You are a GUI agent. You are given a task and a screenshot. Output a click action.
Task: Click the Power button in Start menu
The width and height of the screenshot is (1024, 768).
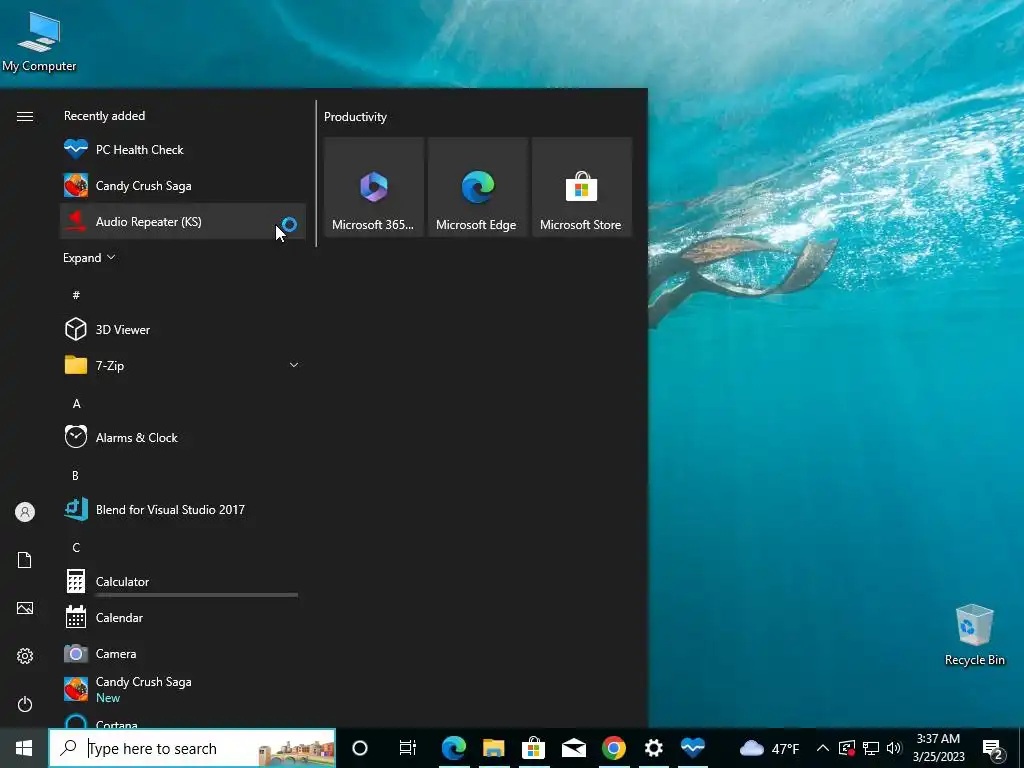pos(25,704)
